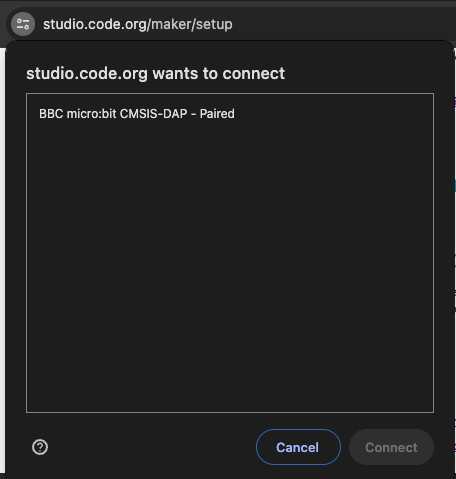Click 'studio.code.org' in the dialog title
Image resolution: width=456 pixels, height=479 pixels.
click(87, 74)
